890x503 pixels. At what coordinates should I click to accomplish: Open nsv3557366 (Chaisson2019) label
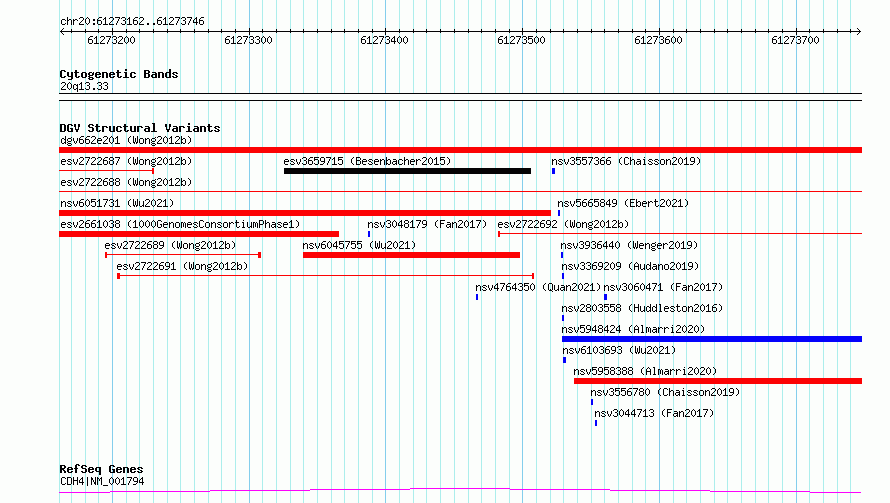pos(626,161)
